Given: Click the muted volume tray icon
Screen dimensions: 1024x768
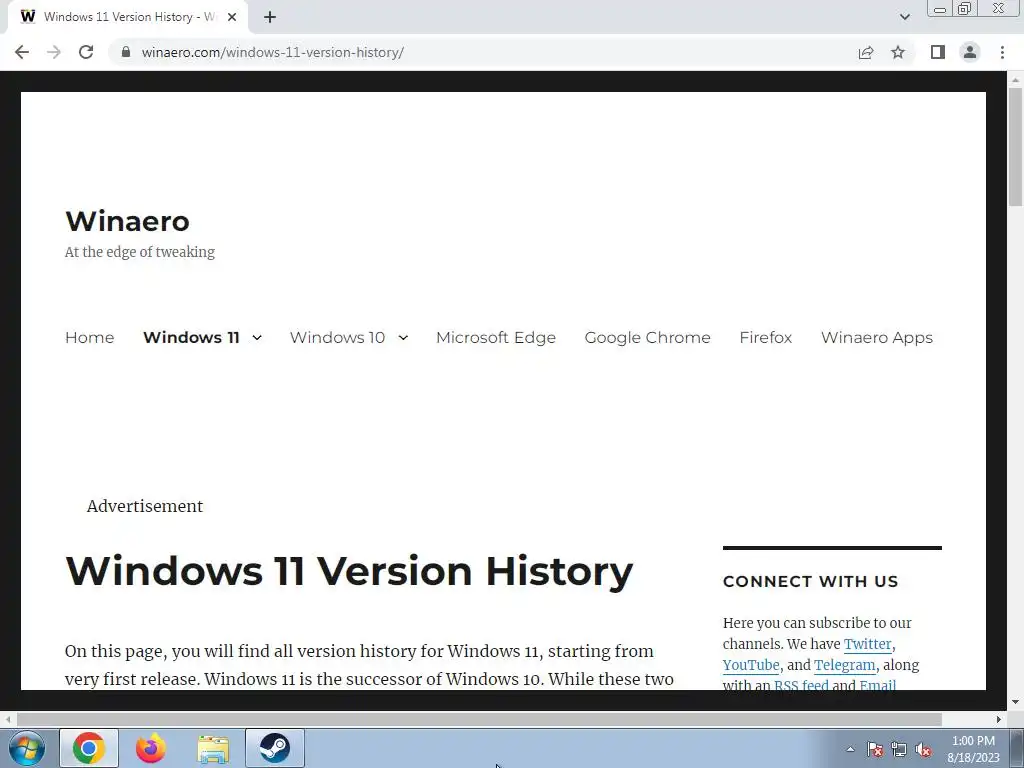Looking at the screenshot, I should [923, 749].
